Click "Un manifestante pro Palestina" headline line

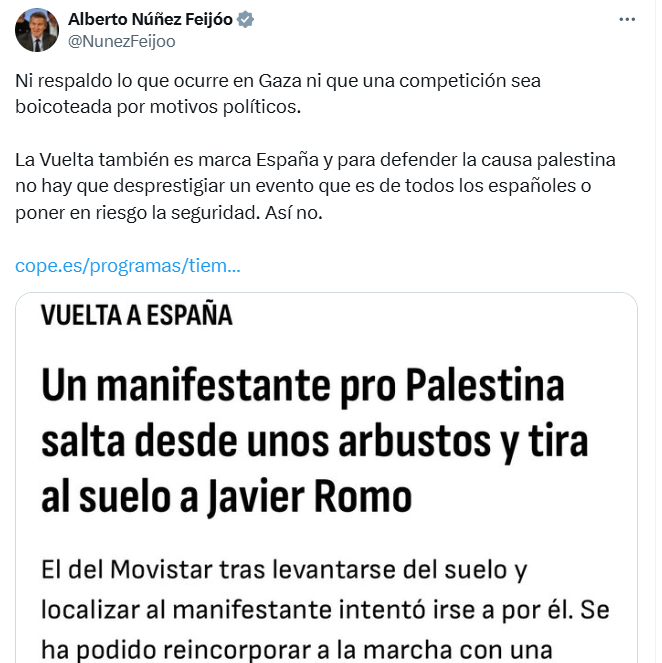(x=303, y=387)
